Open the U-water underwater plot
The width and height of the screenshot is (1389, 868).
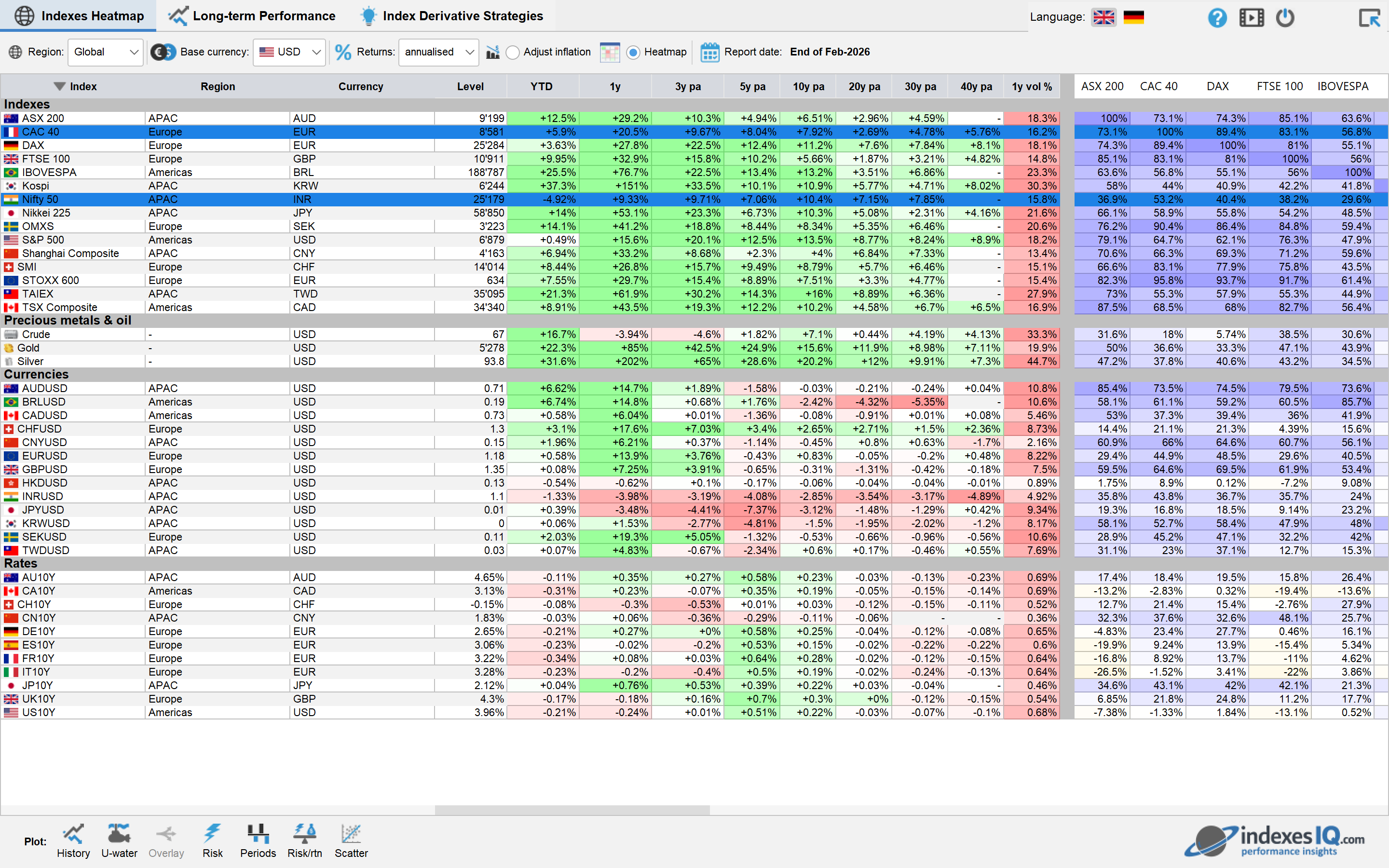tap(120, 841)
